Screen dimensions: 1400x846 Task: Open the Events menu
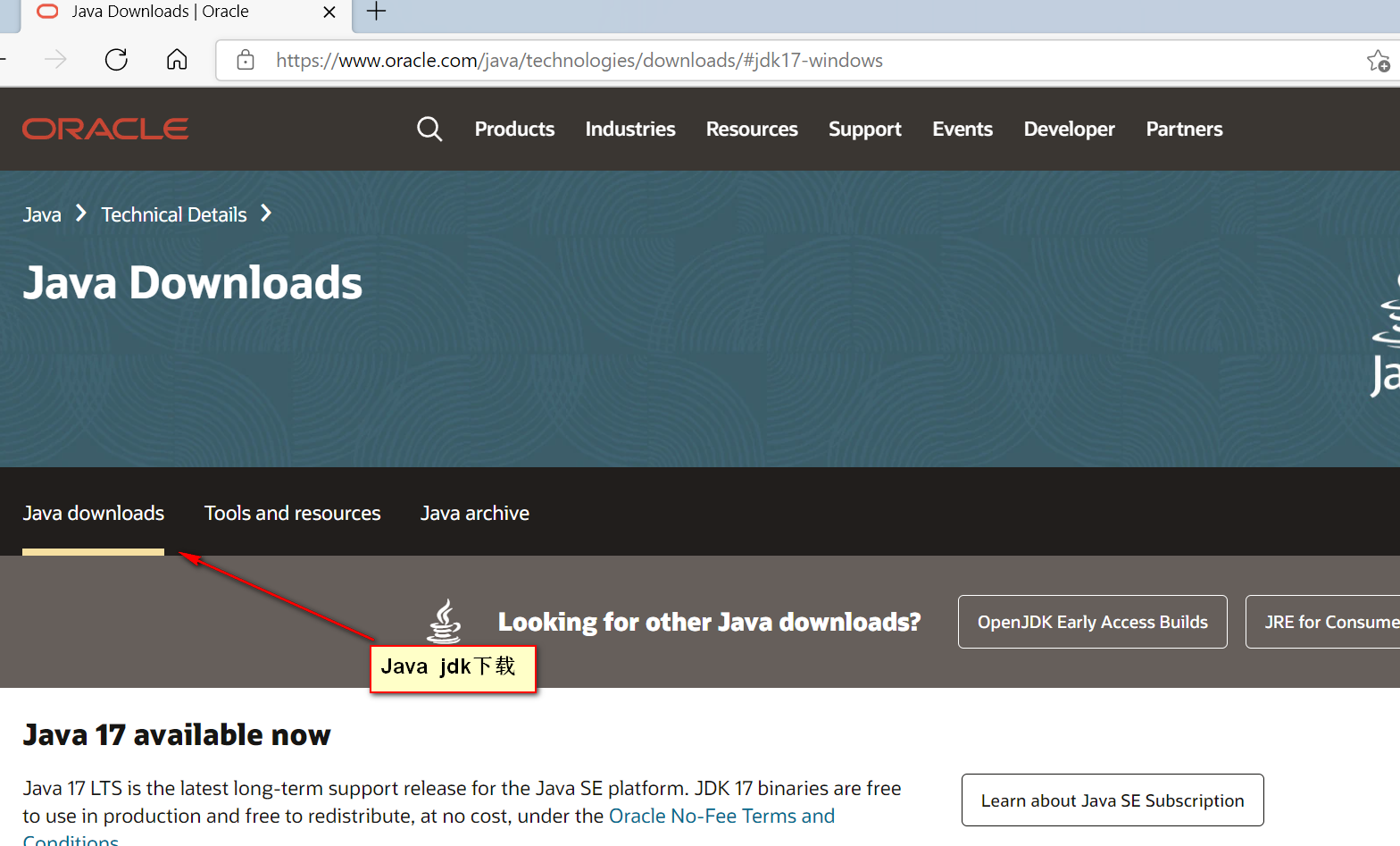point(962,129)
